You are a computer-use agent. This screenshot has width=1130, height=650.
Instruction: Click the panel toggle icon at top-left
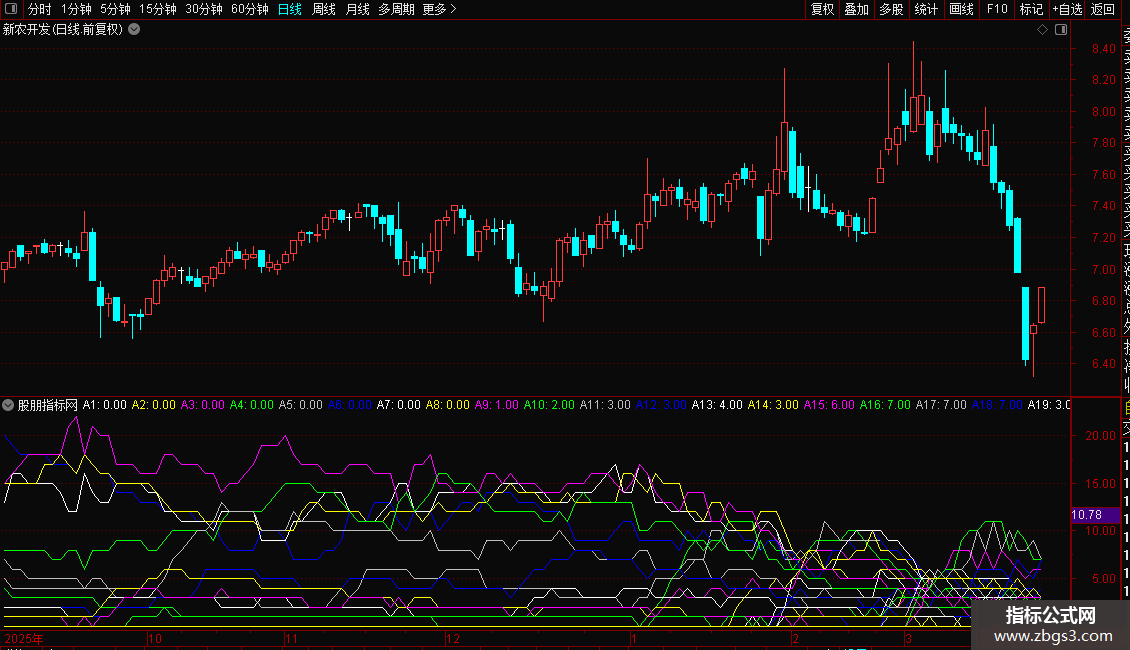click(10, 10)
